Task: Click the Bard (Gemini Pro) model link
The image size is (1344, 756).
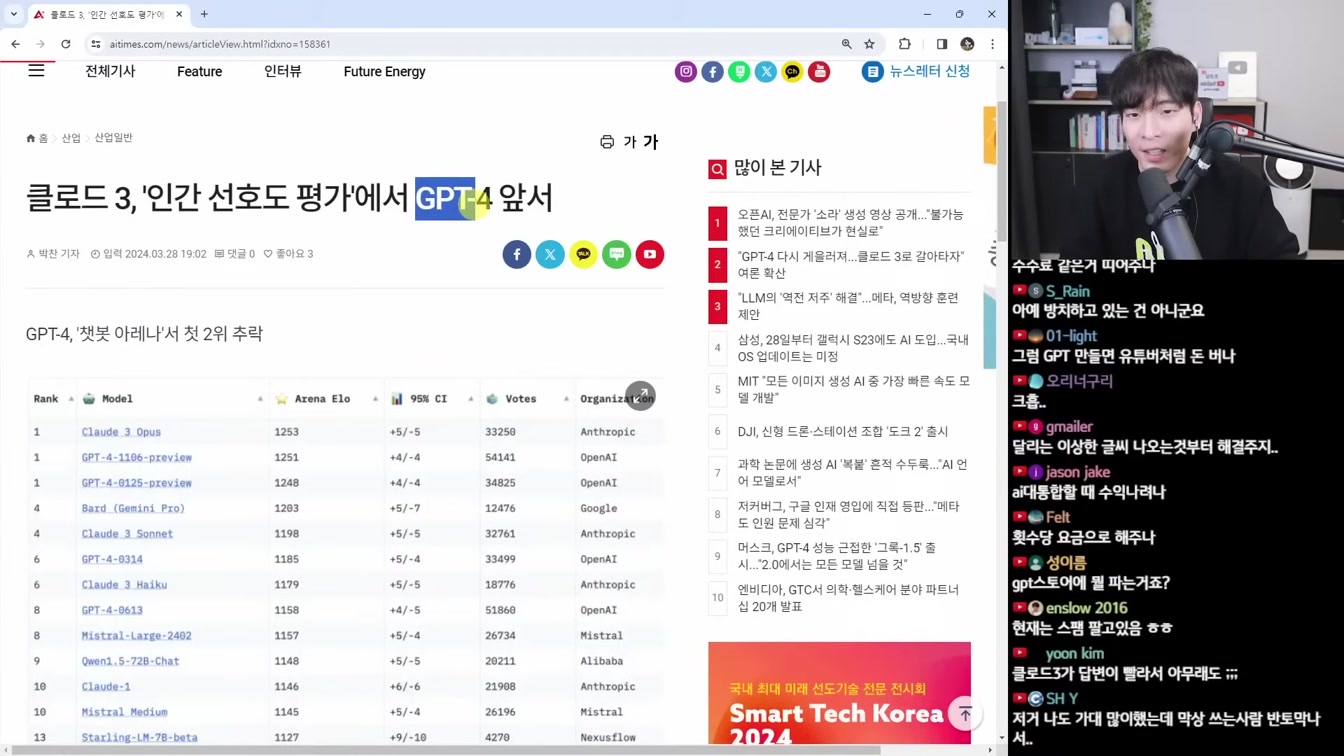Action: coord(133,509)
